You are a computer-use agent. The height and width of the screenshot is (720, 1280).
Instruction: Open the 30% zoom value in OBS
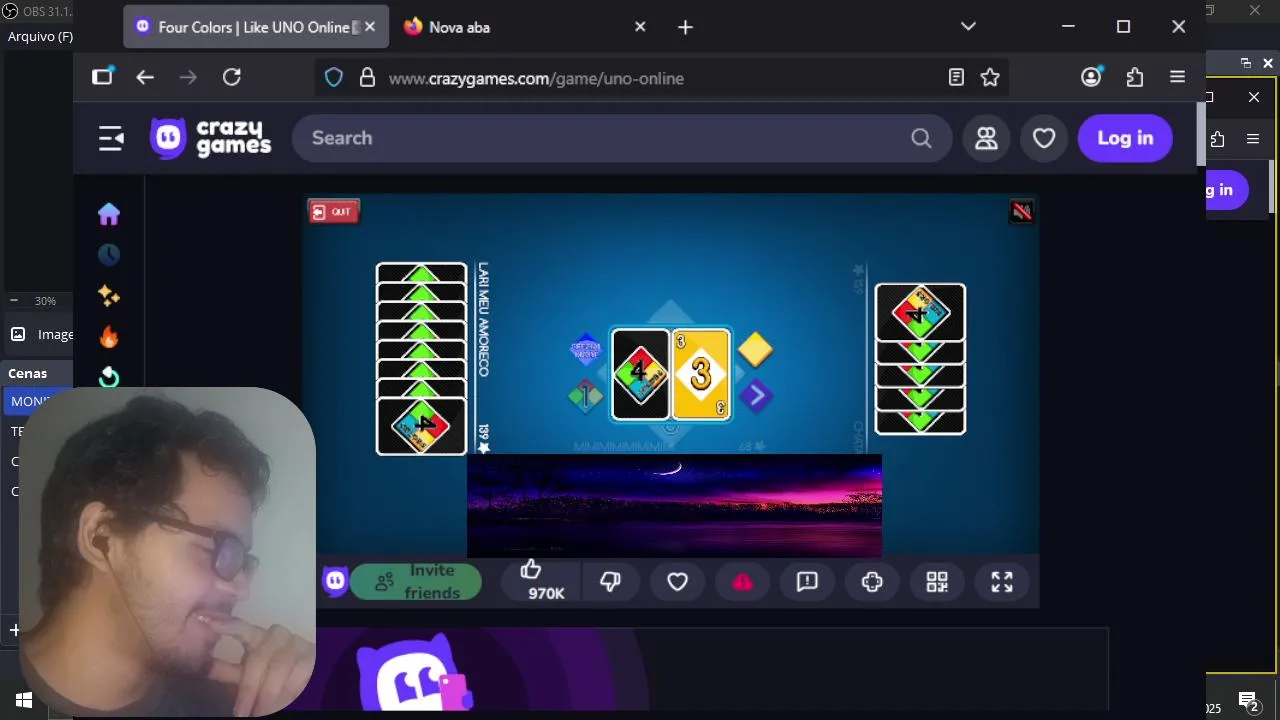[45, 301]
